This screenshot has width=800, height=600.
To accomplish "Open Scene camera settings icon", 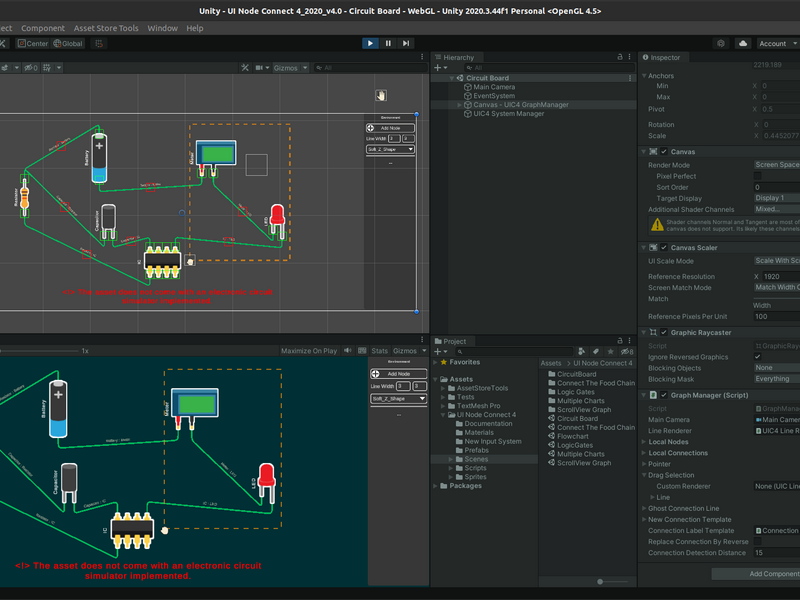I will [259, 67].
